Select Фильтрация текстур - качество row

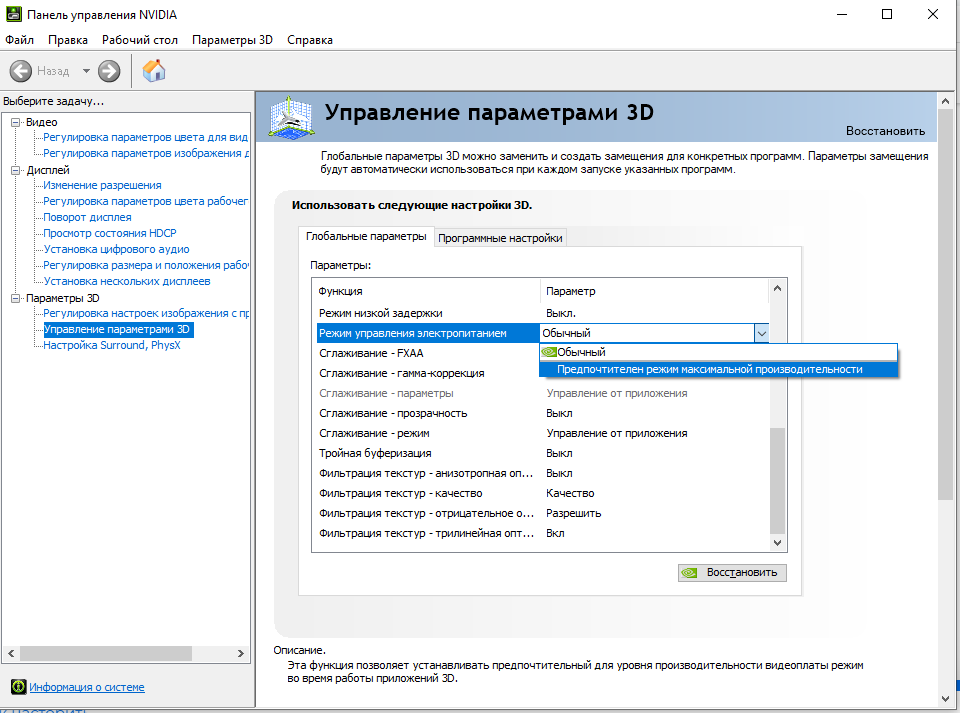542,493
